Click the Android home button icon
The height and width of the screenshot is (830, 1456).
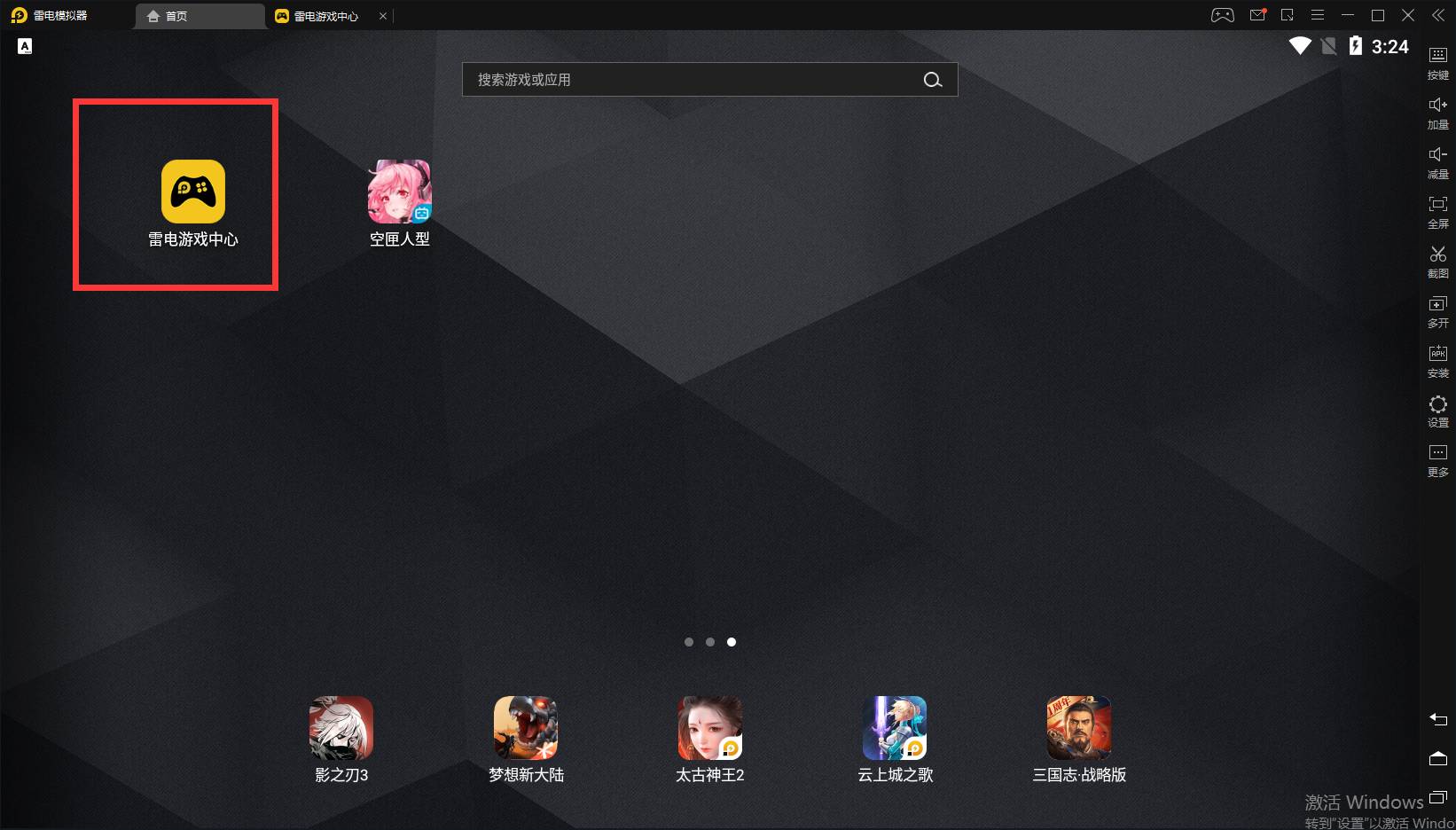point(1438,758)
